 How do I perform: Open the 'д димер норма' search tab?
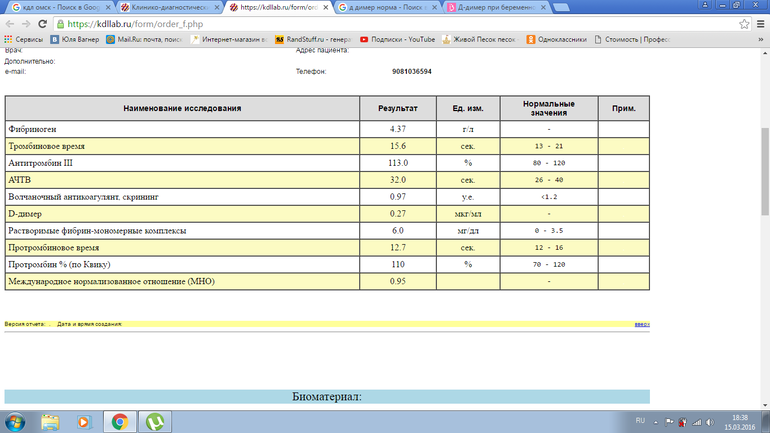388,6
